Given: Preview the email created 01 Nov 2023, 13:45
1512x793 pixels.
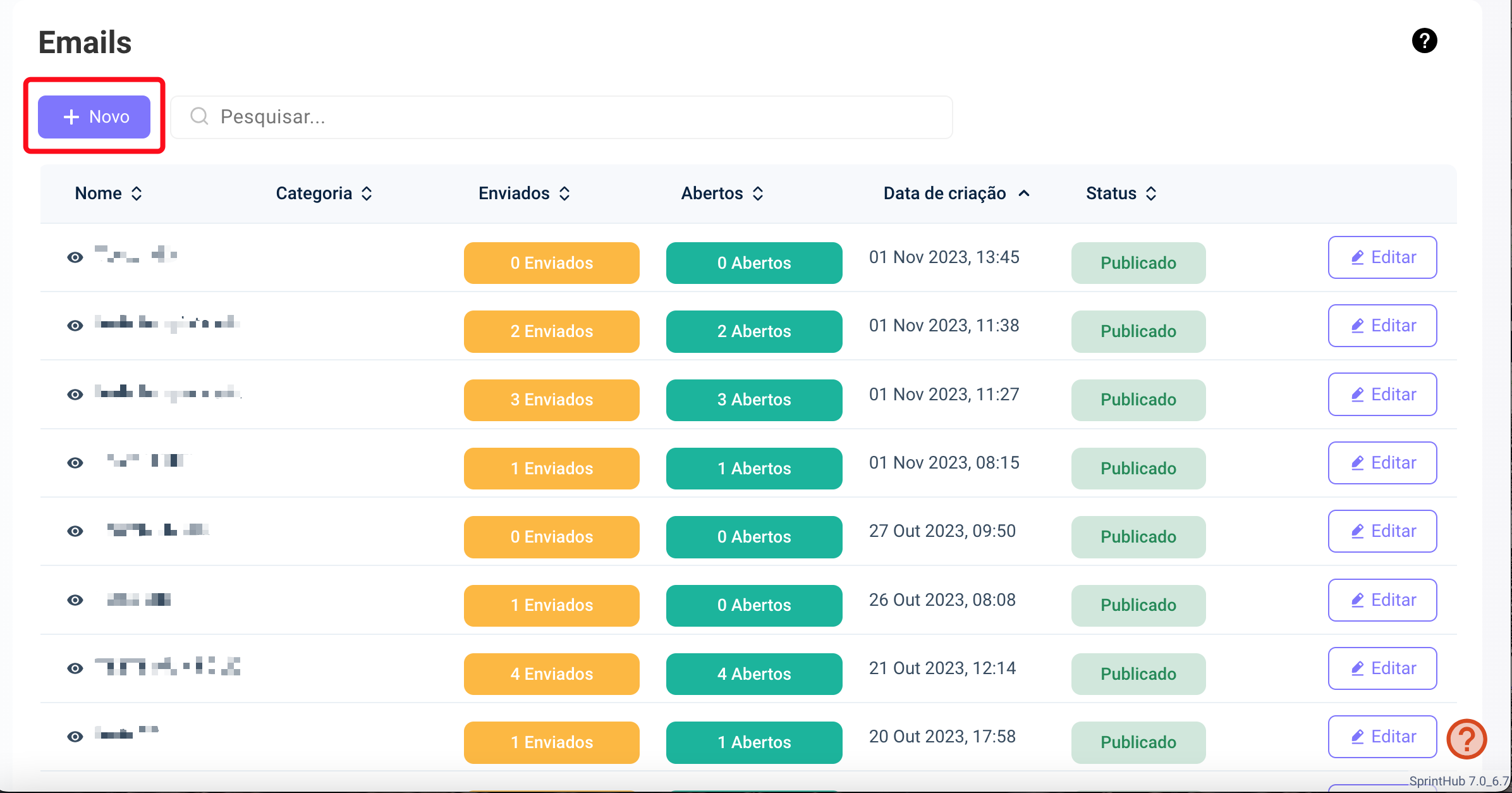Looking at the screenshot, I should (x=75, y=257).
